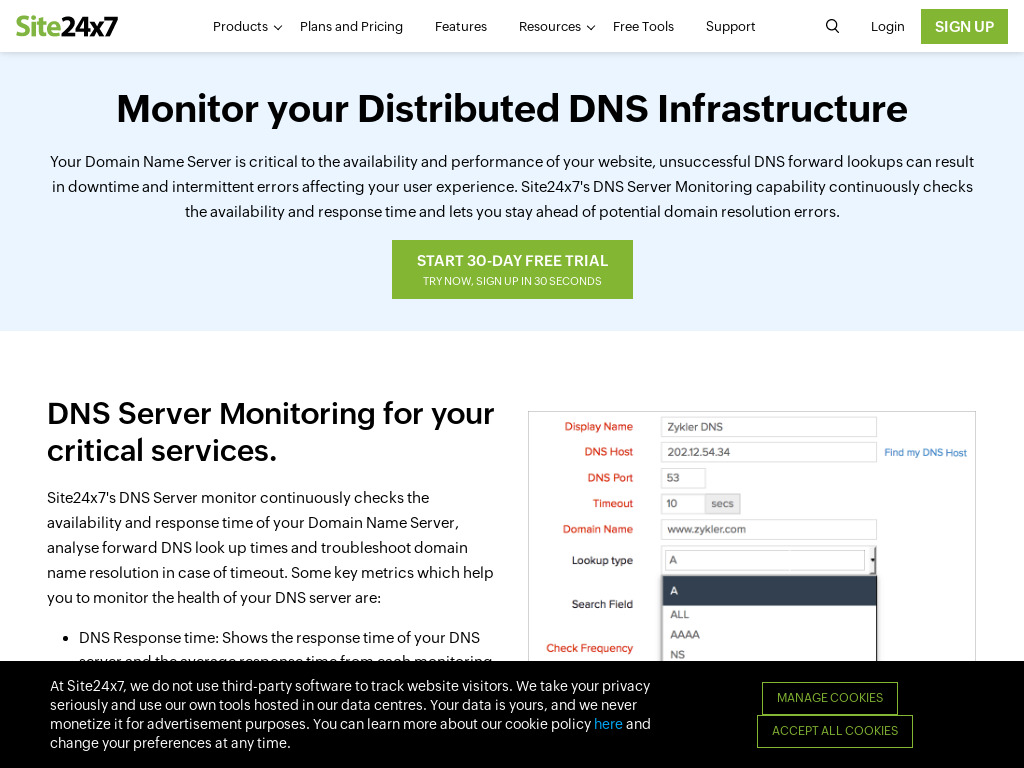This screenshot has height=768, width=1024.
Task: Click the 'secs' unit label by Timeout
Action: pos(722,504)
